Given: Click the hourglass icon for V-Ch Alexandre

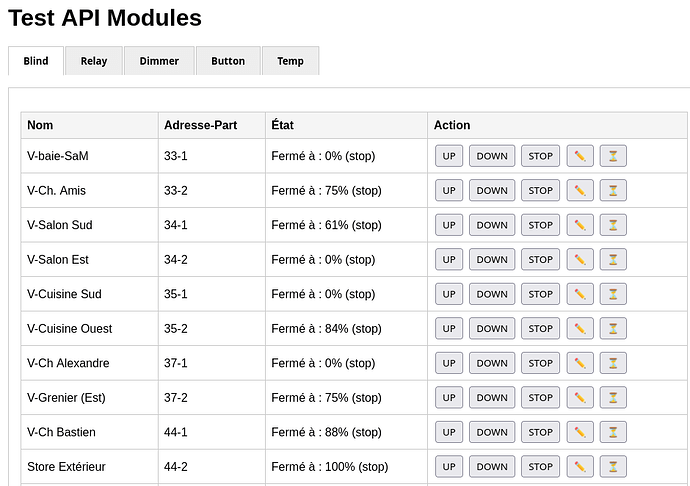Looking at the screenshot, I should pyautogui.click(x=613, y=363).
